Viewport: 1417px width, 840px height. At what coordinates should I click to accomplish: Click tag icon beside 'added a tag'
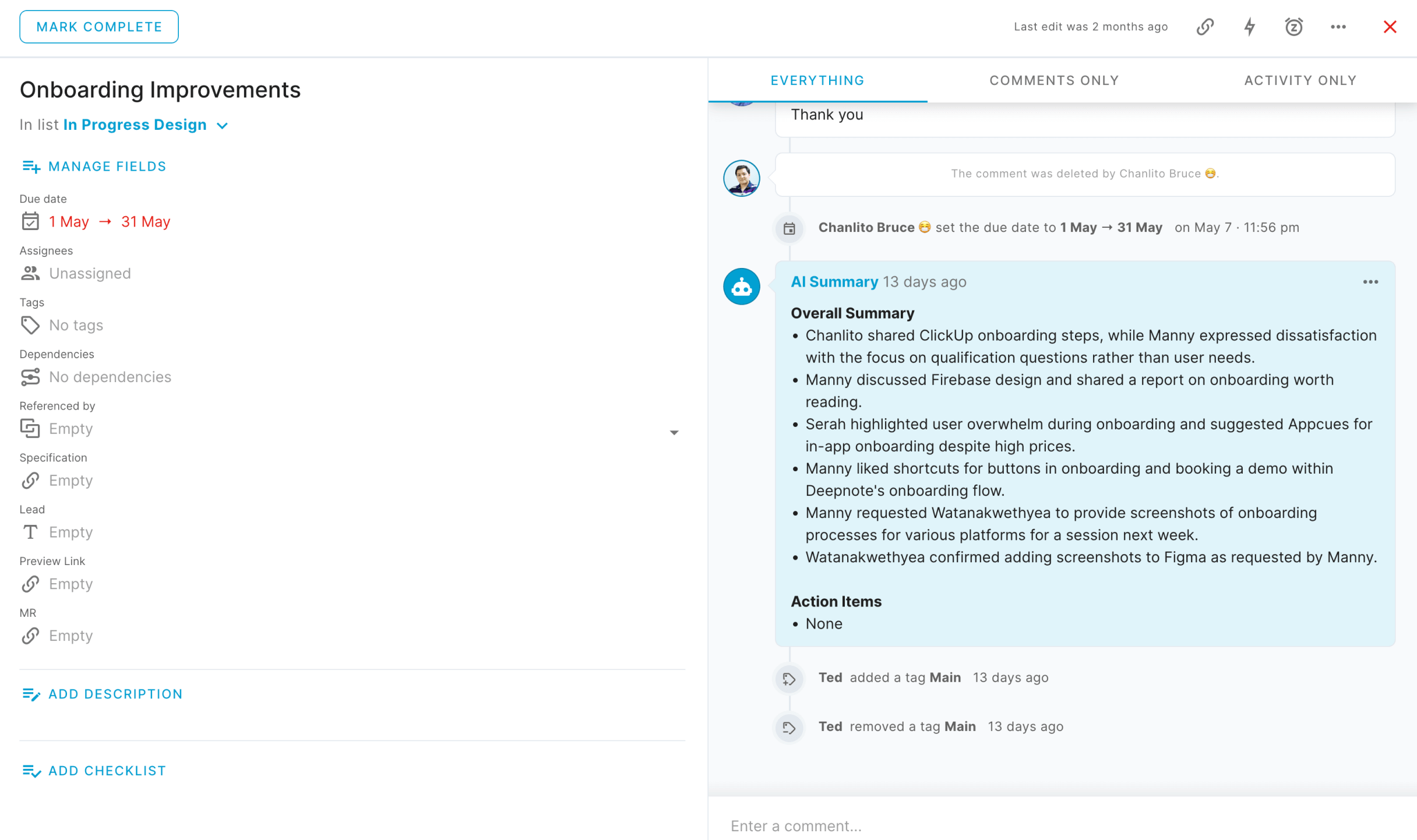point(789,679)
